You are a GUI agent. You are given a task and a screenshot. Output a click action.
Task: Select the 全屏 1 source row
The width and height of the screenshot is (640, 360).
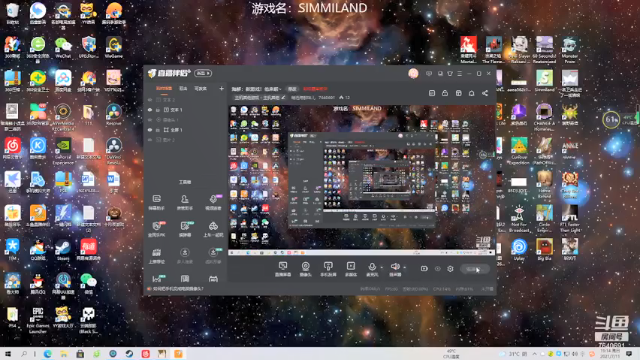186,130
